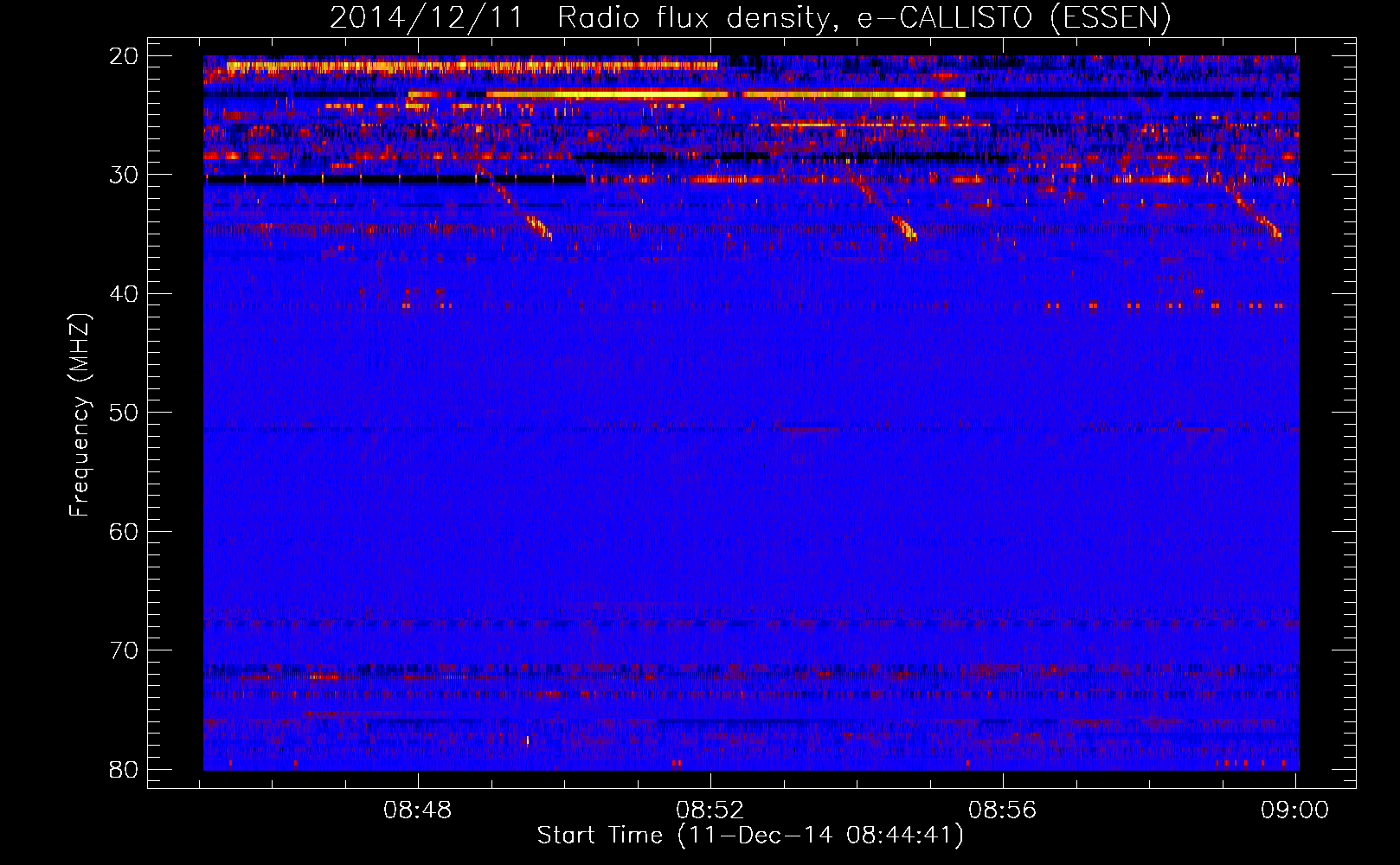
Task: Click the 09:00 time tick label
Action: point(1294,811)
